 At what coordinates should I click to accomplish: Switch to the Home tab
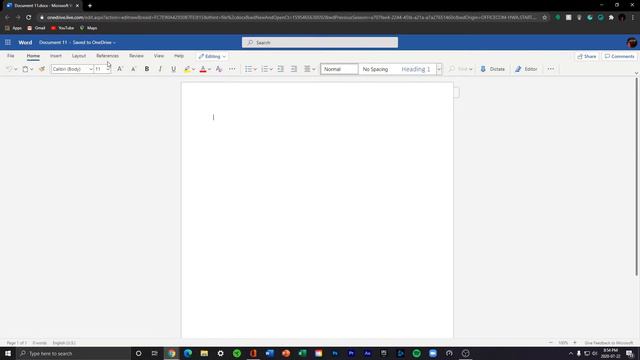[33, 56]
